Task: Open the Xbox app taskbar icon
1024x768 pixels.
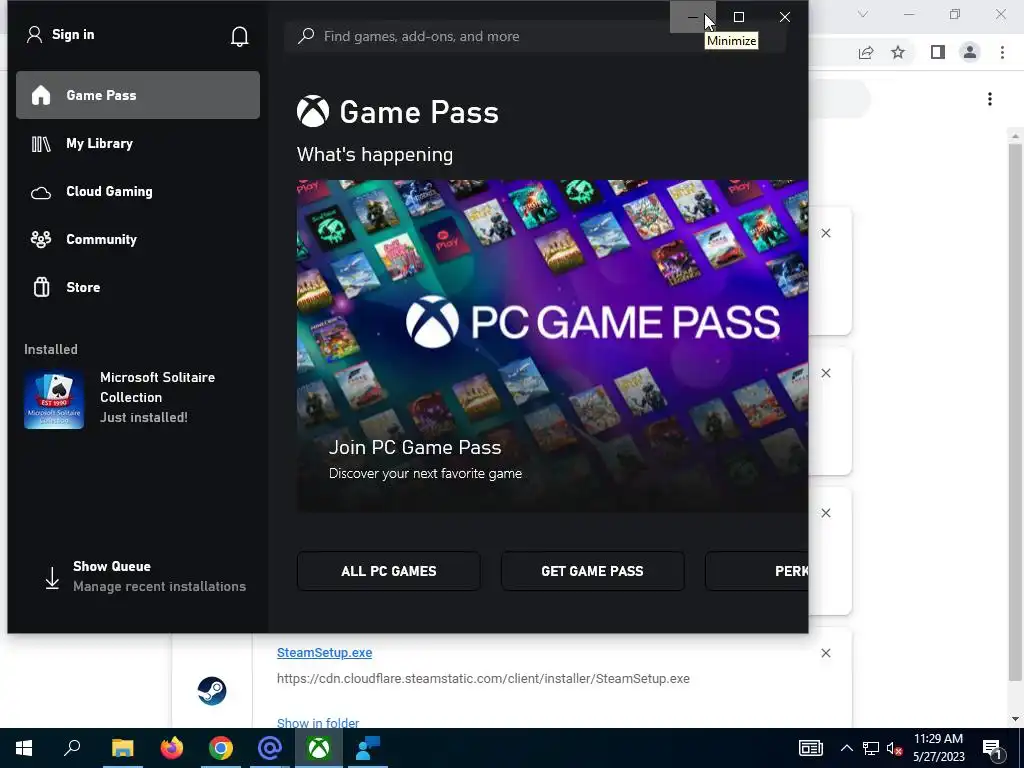Action: pos(319,748)
